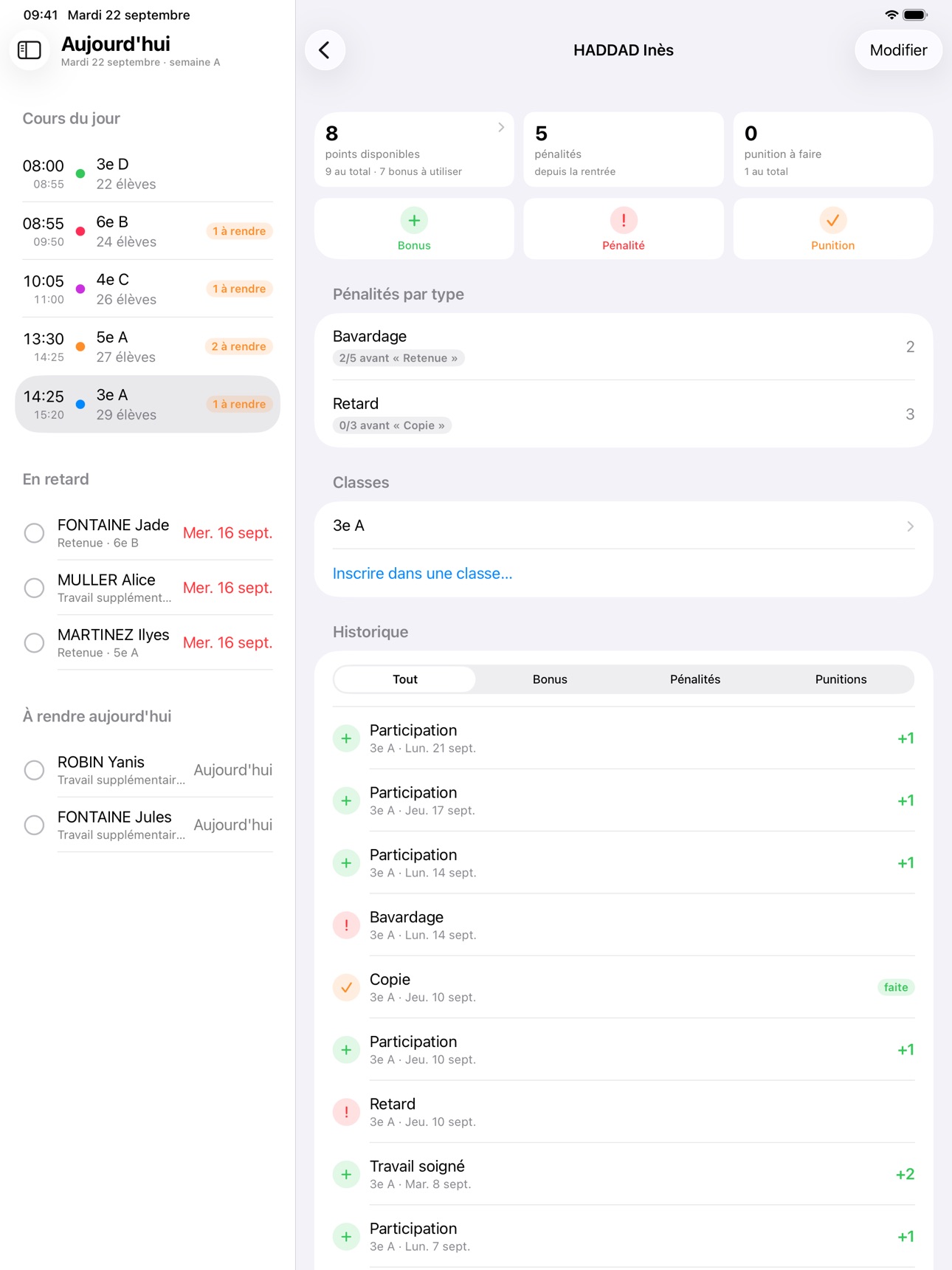Open the Travail soigné bonus entry
Image resolution: width=952 pixels, height=1270 pixels.
pos(624,1174)
